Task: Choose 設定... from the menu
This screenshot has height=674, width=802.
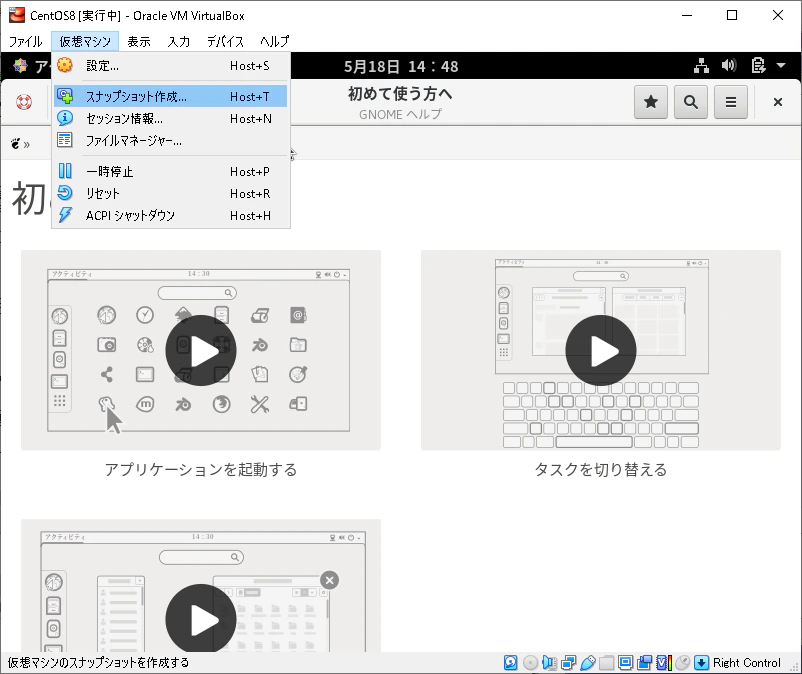Action: [171, 65]
